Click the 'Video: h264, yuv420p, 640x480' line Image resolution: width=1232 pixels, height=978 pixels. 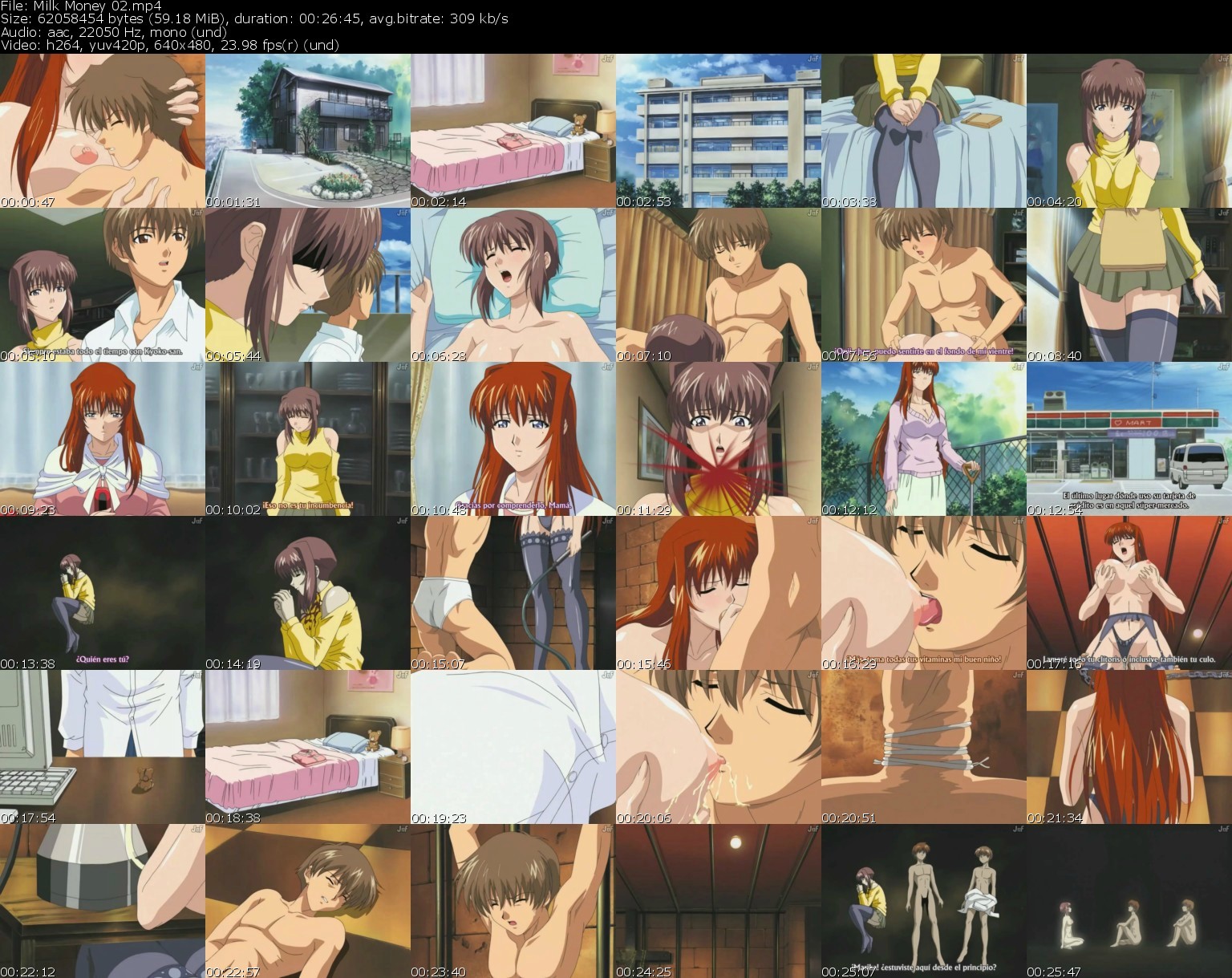tap(169, 45)
